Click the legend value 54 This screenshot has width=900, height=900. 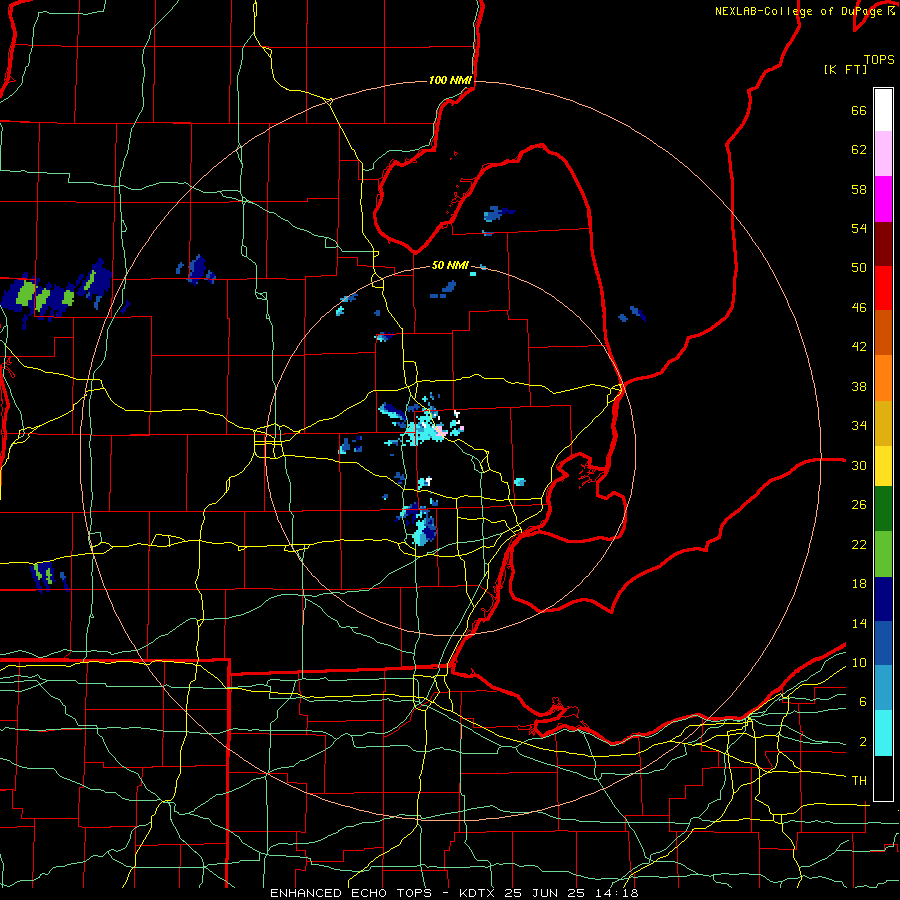(x=859, y=228)
